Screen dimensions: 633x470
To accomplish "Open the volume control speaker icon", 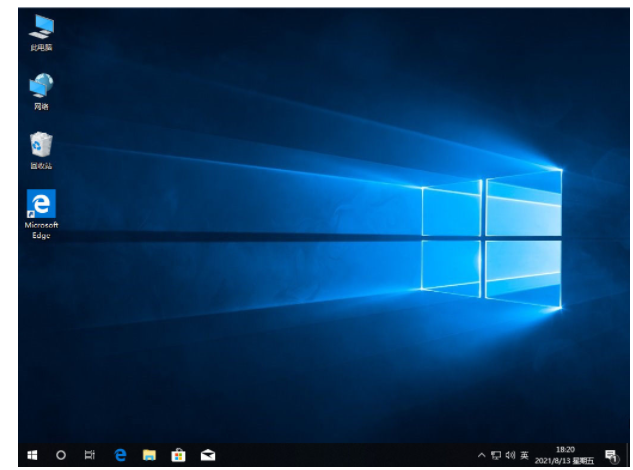I will [510, 456].
